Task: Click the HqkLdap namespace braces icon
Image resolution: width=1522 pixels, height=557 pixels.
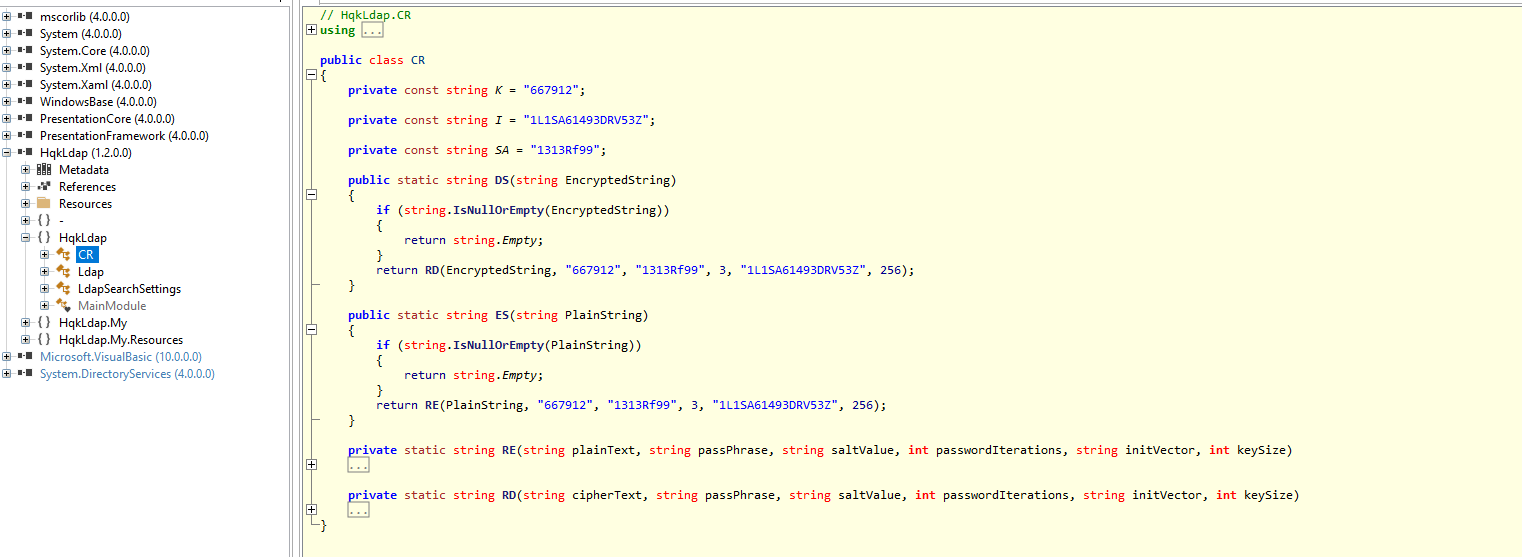Action: point(44,238)
